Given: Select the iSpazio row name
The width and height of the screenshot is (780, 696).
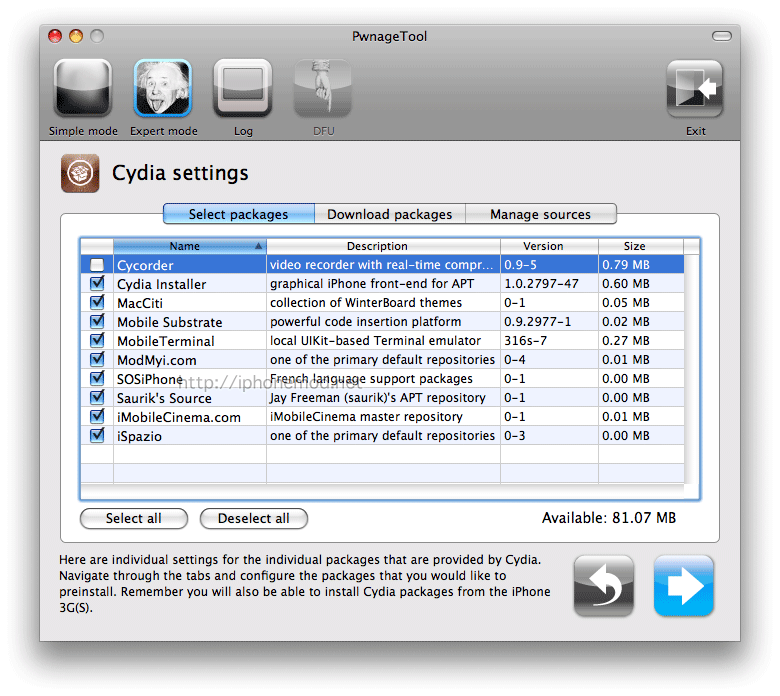Looking at the screenshot, I should click(139, 436).
